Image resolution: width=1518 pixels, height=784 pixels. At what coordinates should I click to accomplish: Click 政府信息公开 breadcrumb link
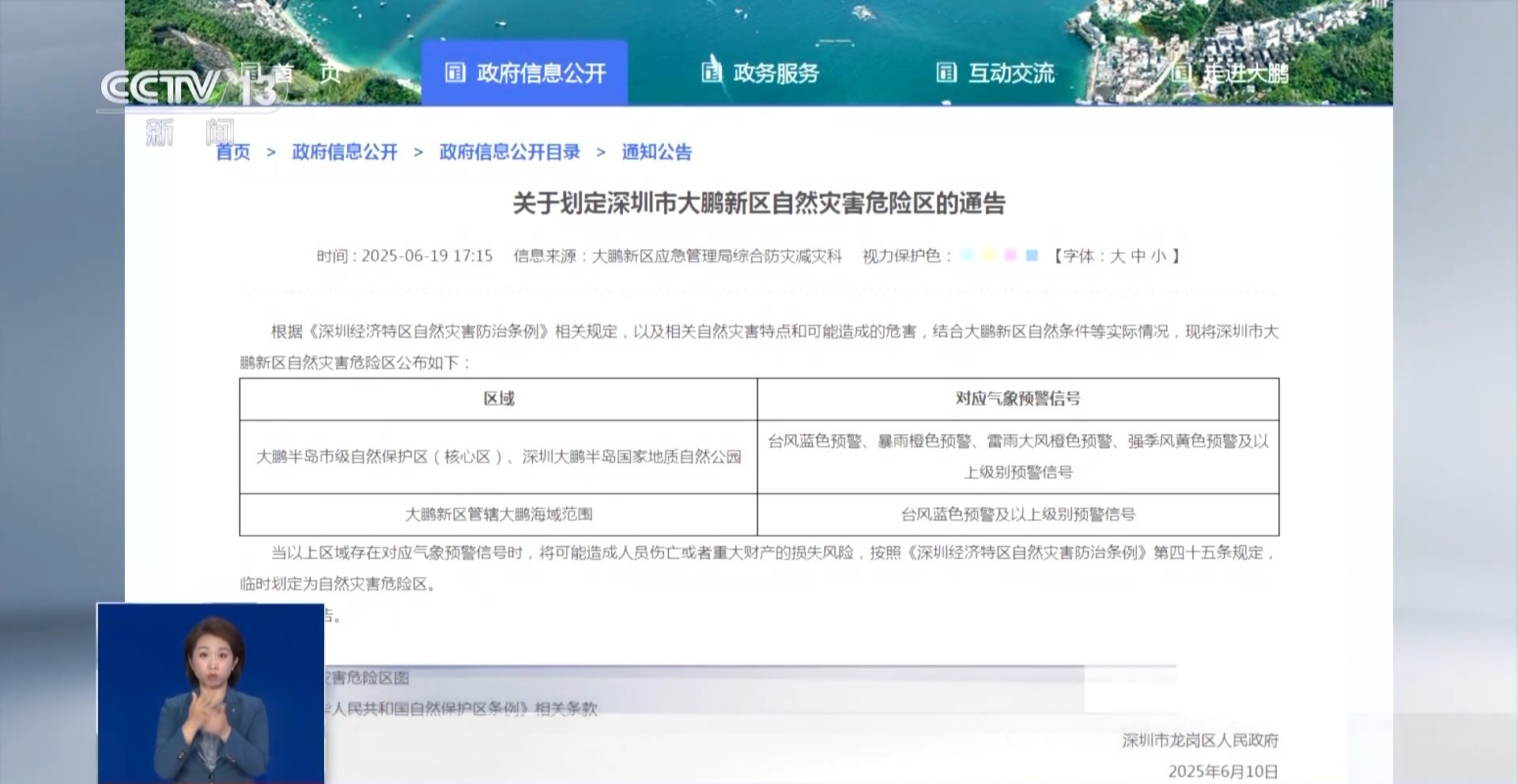345,152
